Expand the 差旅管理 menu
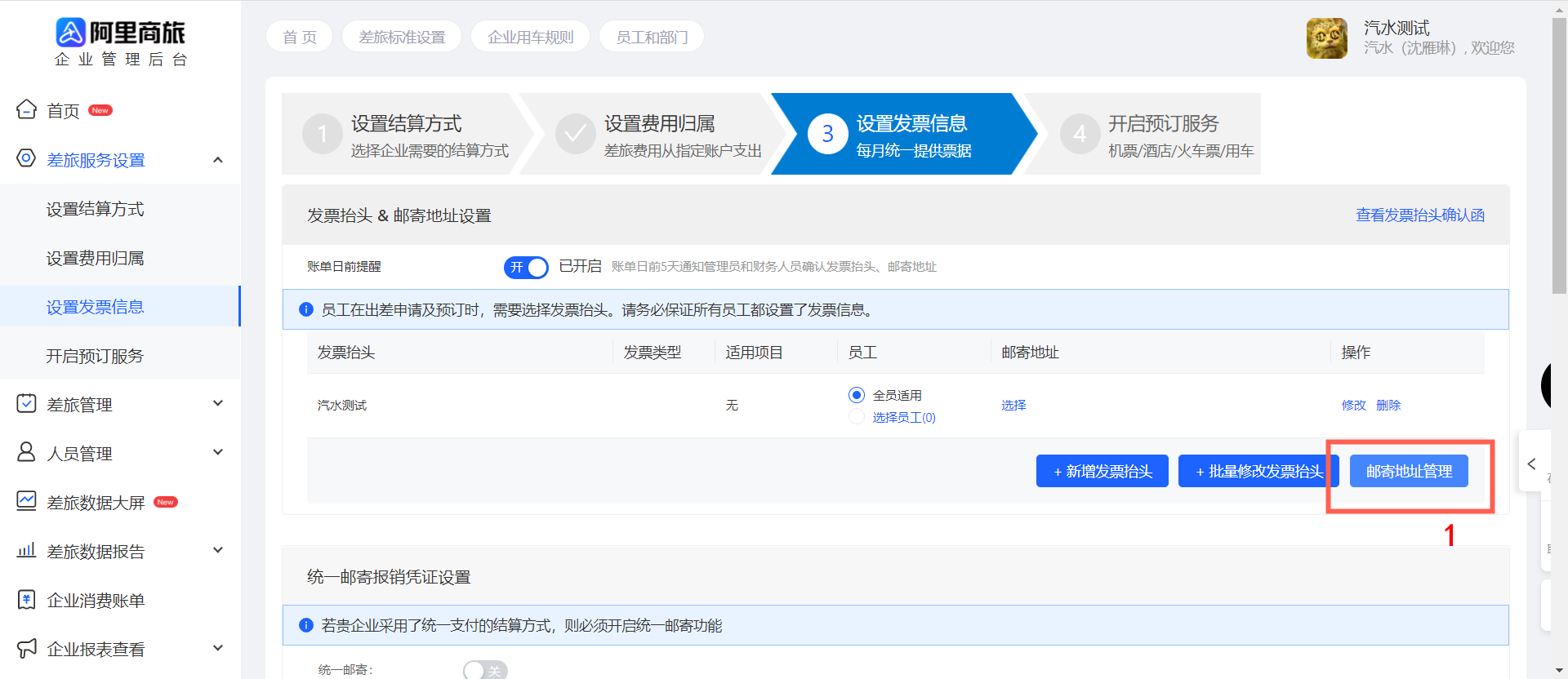 pos(218,403)
